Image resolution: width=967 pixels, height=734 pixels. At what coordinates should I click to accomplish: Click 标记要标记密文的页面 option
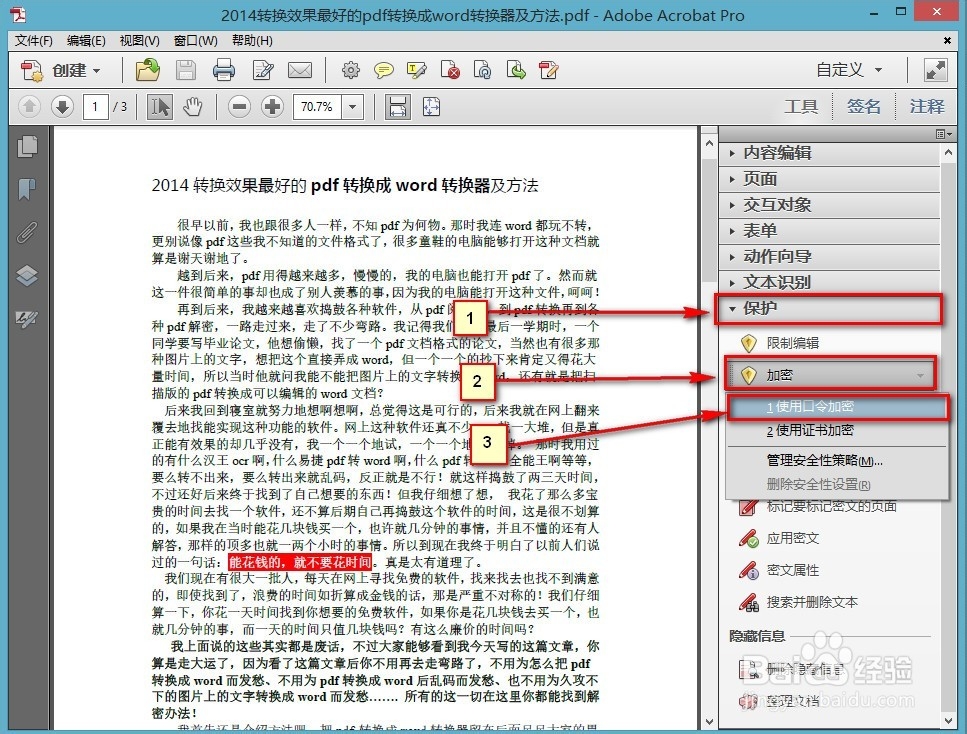coord(818,506)
